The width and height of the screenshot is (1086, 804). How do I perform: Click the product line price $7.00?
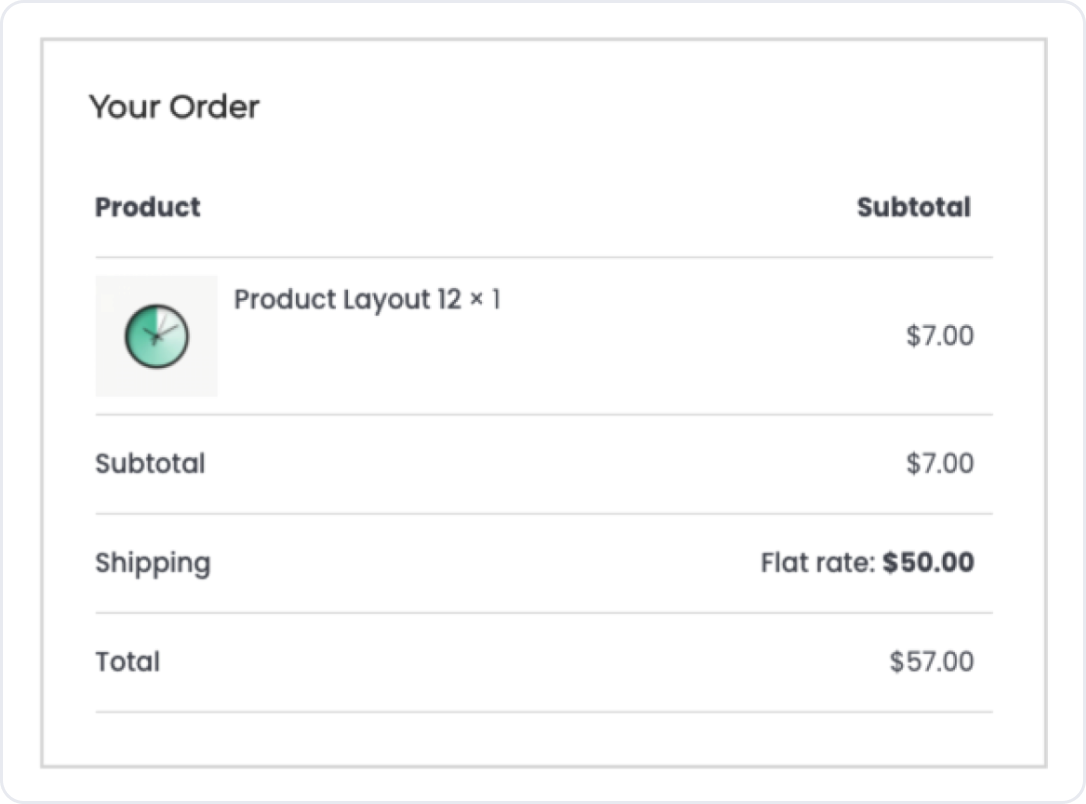[939, 335]
